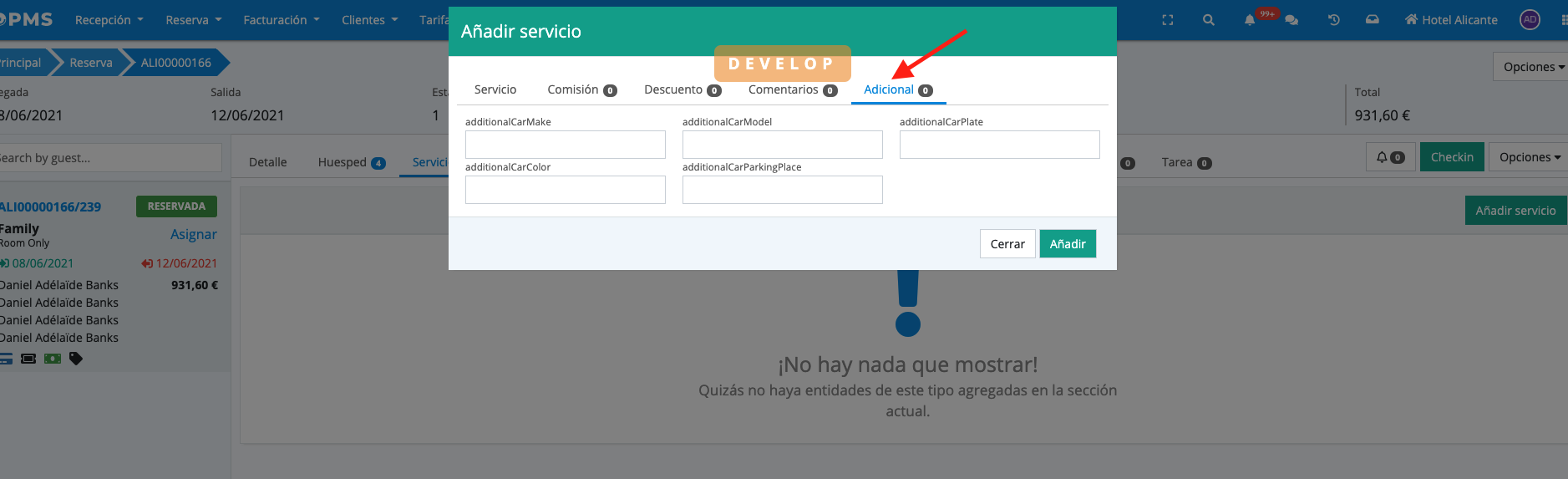The image size is (1568, 479).
Task: Select the Adicional tab
Action: point(898,89)
